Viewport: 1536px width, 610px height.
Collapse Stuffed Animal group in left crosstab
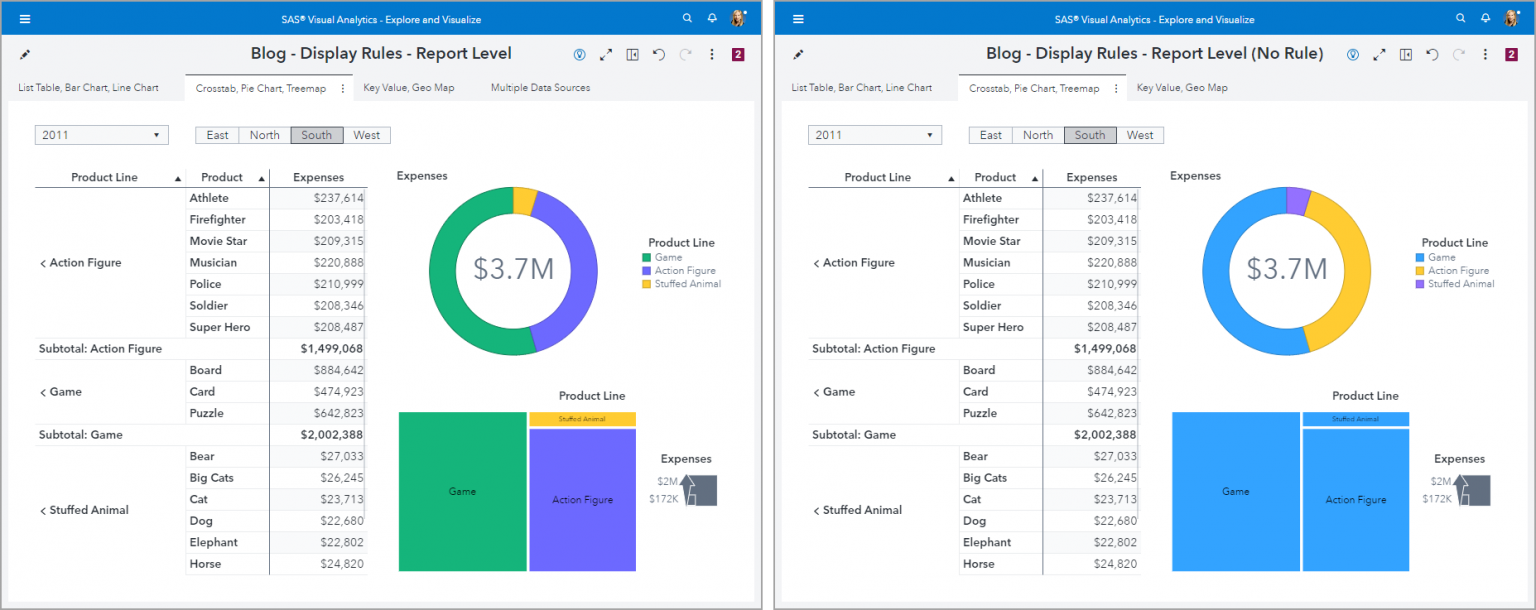tap(43, 510)
